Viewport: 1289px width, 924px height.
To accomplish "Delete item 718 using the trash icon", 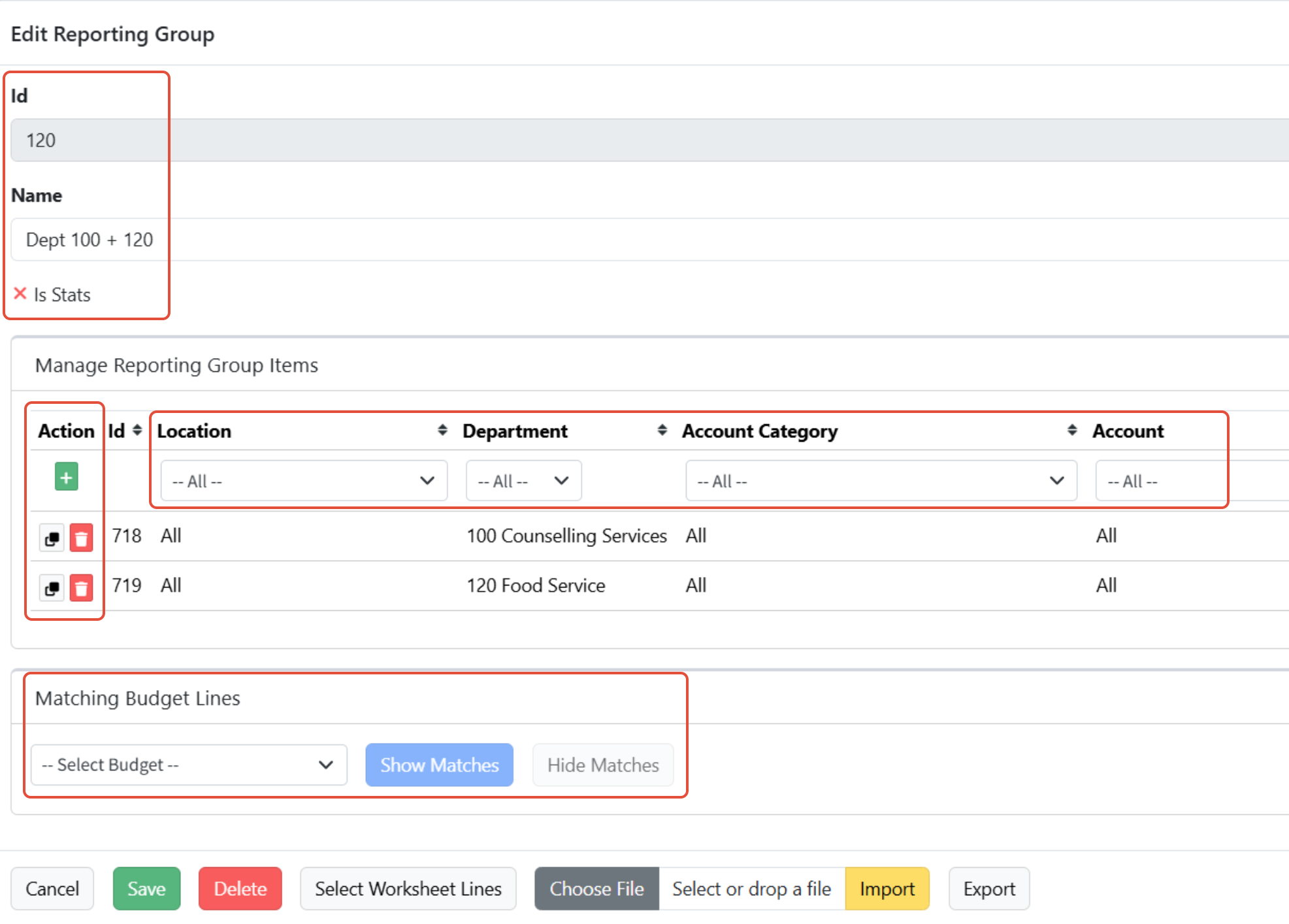I will pos(81,538).
